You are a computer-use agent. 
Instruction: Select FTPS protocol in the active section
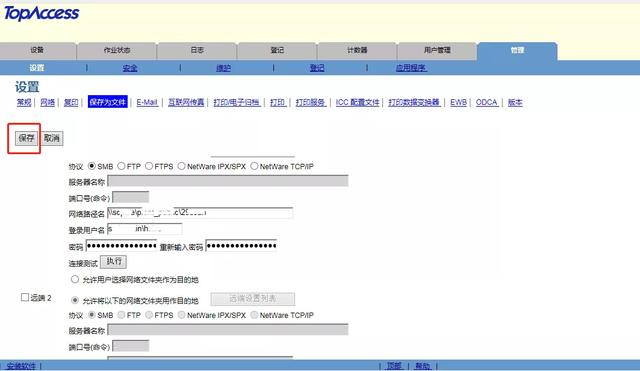[x=149, y=166]
